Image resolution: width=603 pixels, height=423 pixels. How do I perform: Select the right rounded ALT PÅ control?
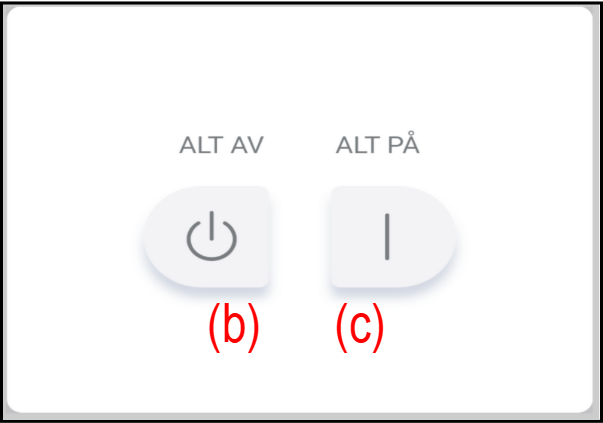point(392,237)
